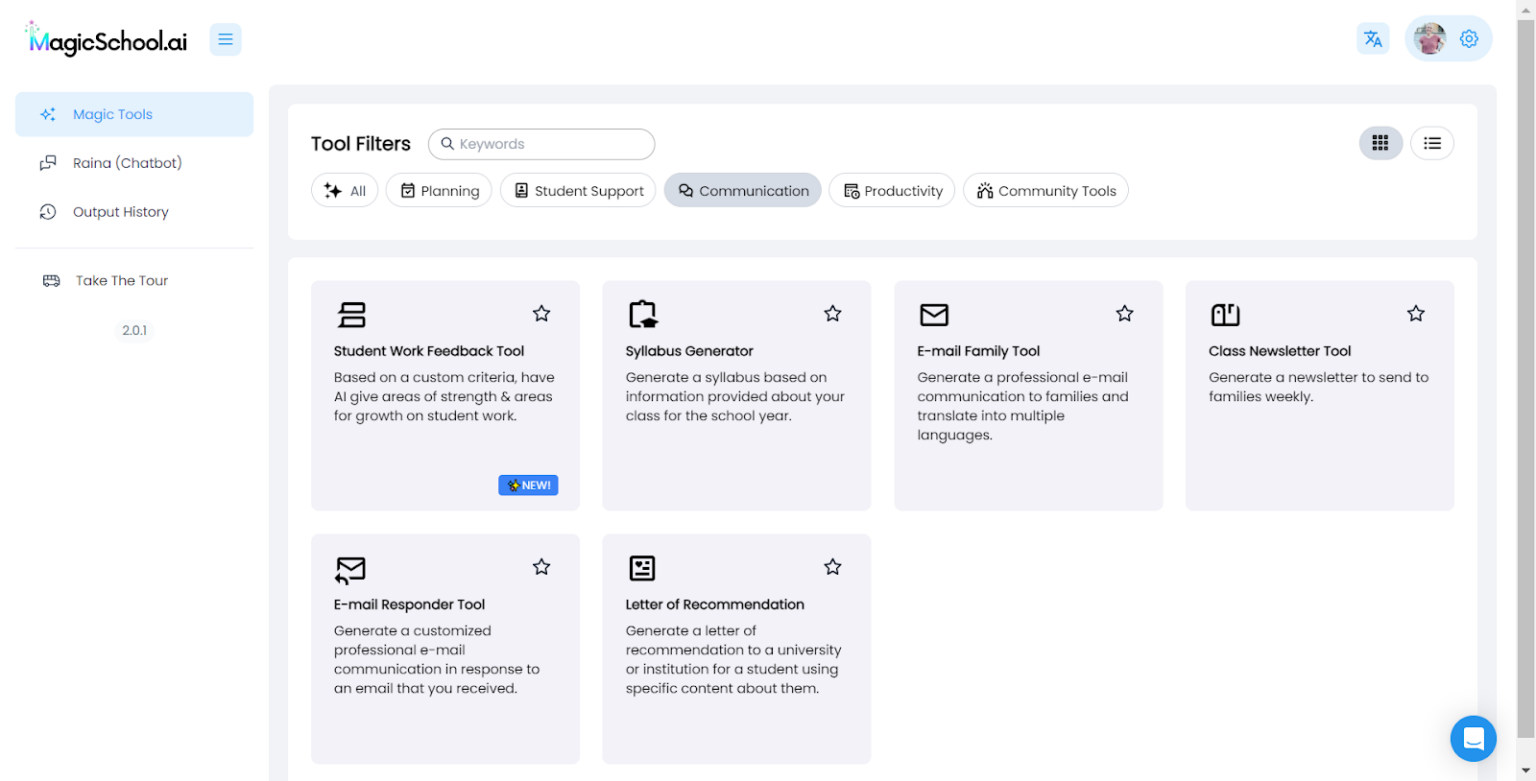This screenshot has width=1536, height=781.
Task: Click the hamburger menu icon beside the logo
Action: tap(225, 40)
